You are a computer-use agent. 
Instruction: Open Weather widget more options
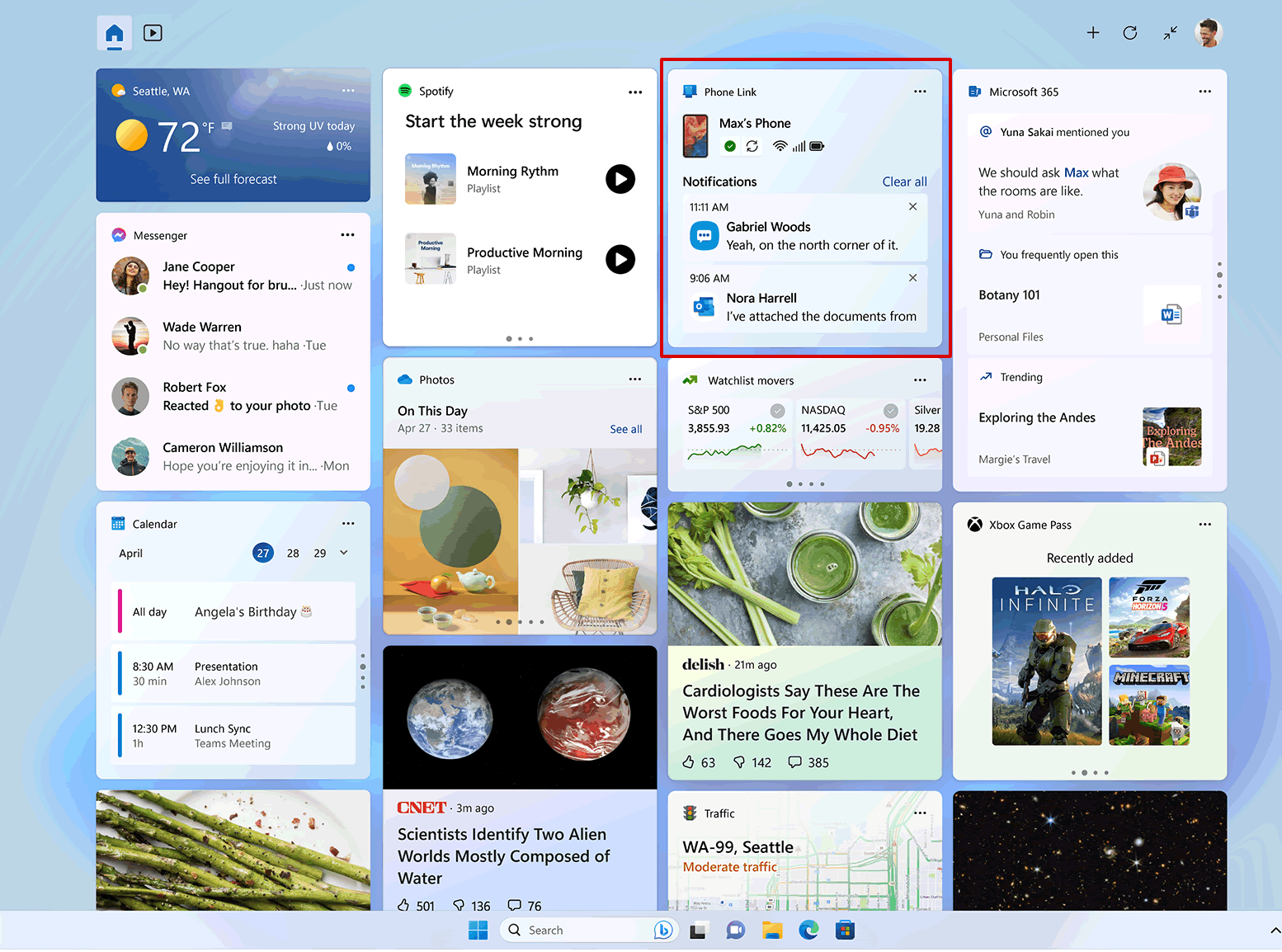click(x=348, y=91)
